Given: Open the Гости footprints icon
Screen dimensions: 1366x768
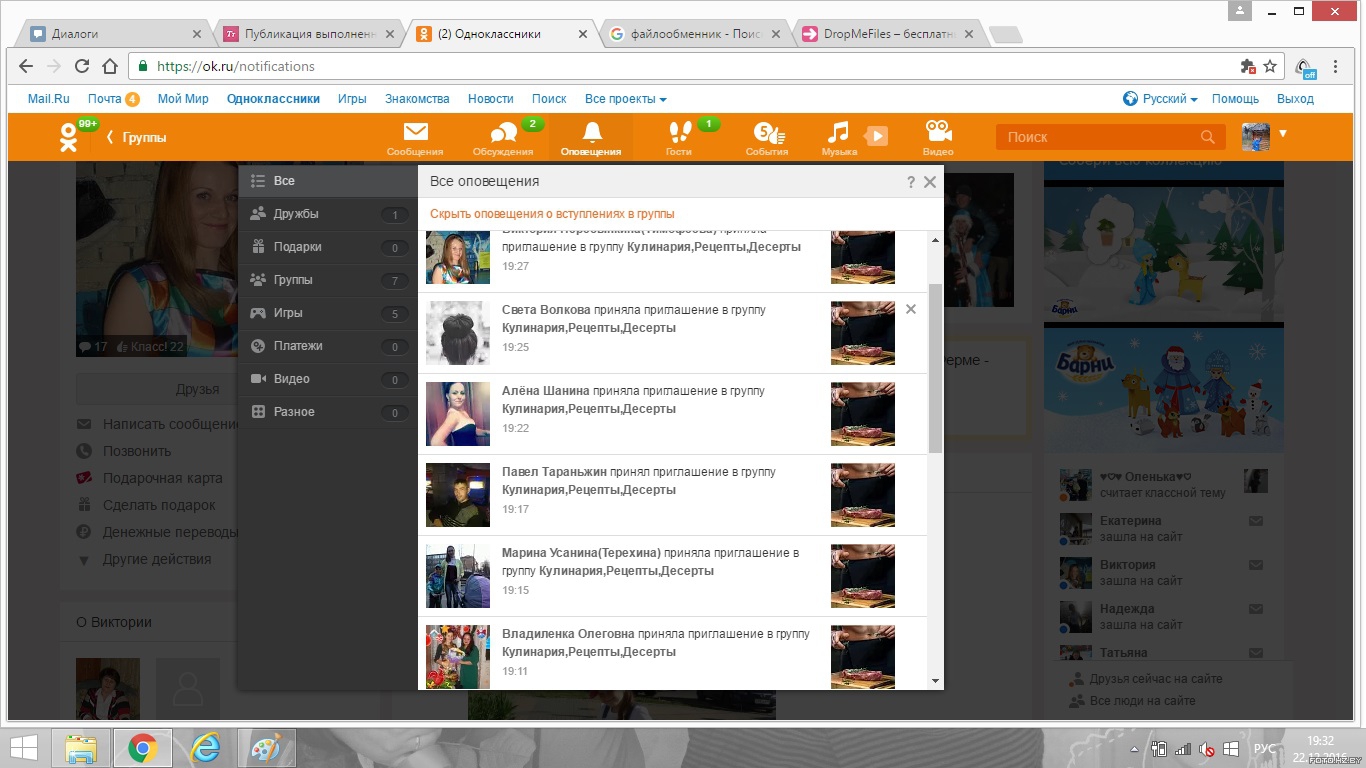Looking at the screenshot, I should pos(679,132).
